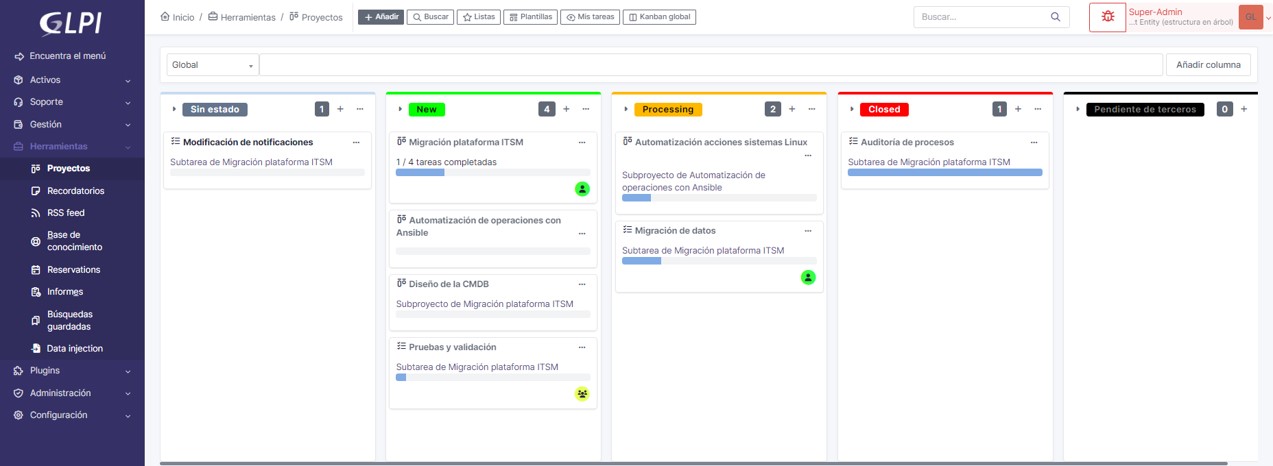
Task: Click the green user avatar on Migración de datos
Action: coord(808,277)
